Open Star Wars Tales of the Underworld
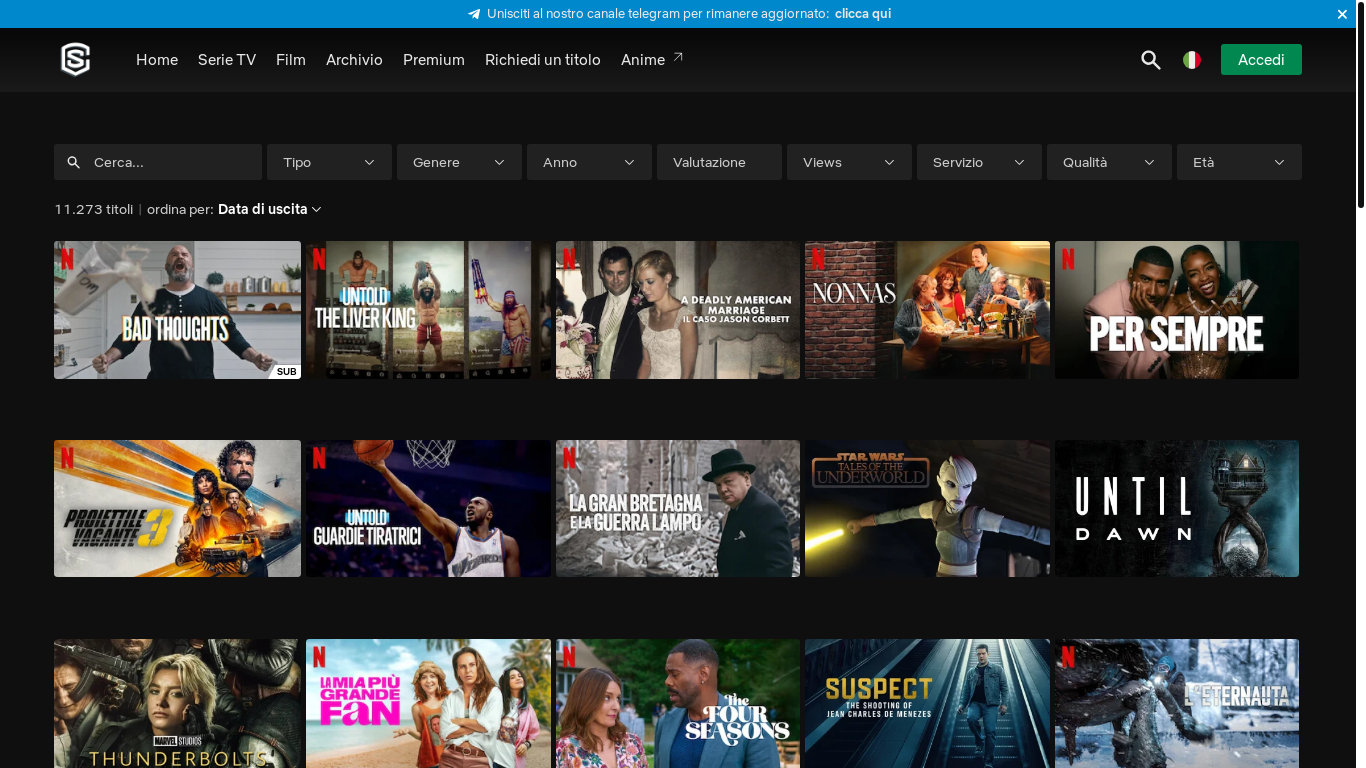Viewport: 1366px width, 768px height. point(927,508)
